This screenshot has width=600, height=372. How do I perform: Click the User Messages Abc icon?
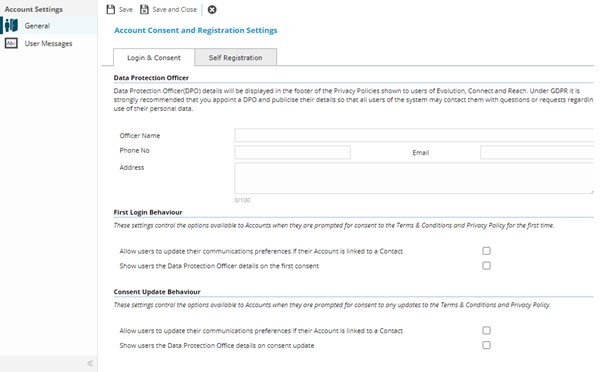(x=11, y=43)
